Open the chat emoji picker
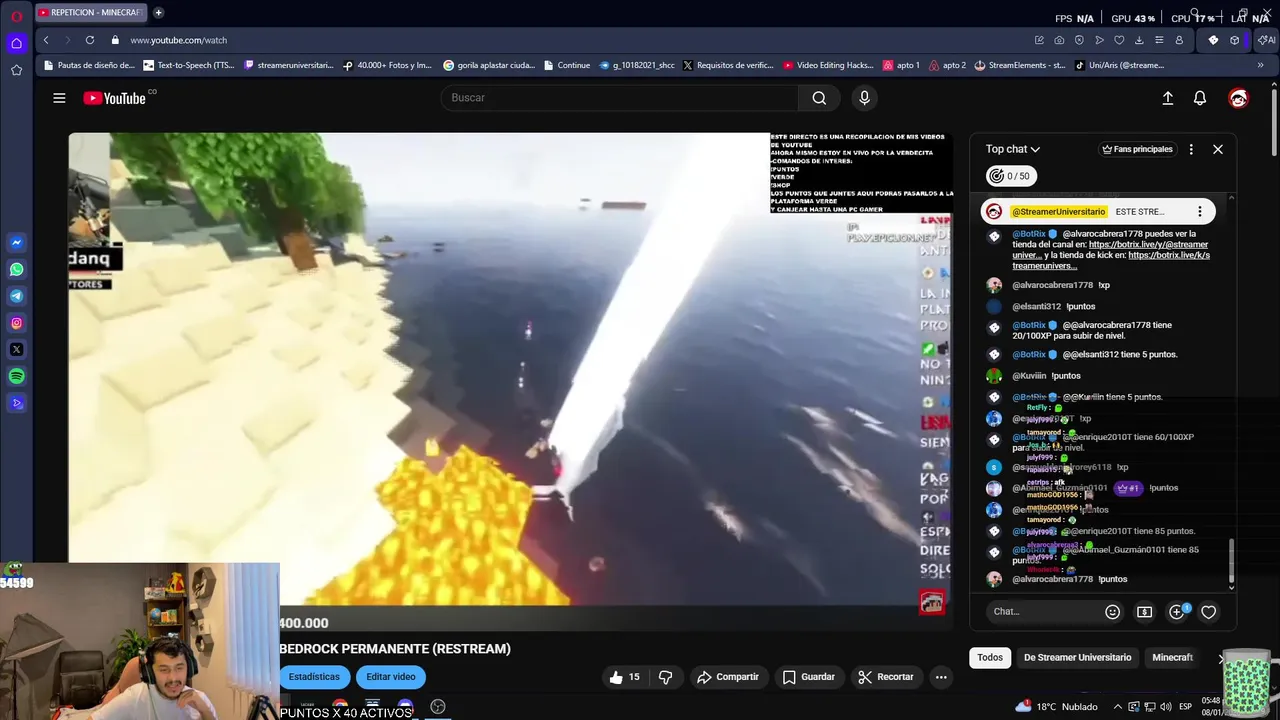The height and width of the screenshot is (720, 1280). [1112, 612]
